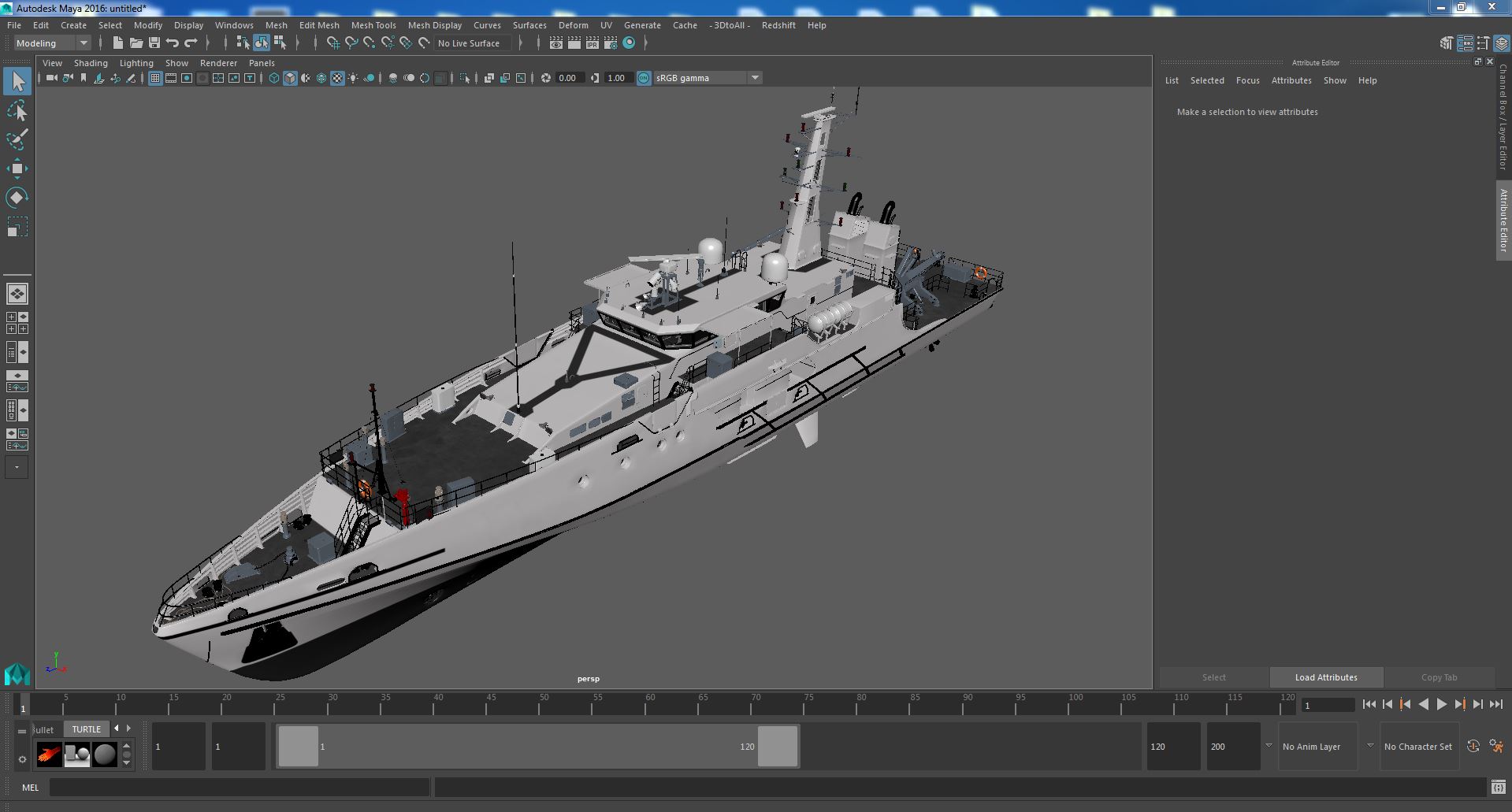This screenshot has height=812, width=1512.
Task: Make selected object live
Action: coord(424,43)
